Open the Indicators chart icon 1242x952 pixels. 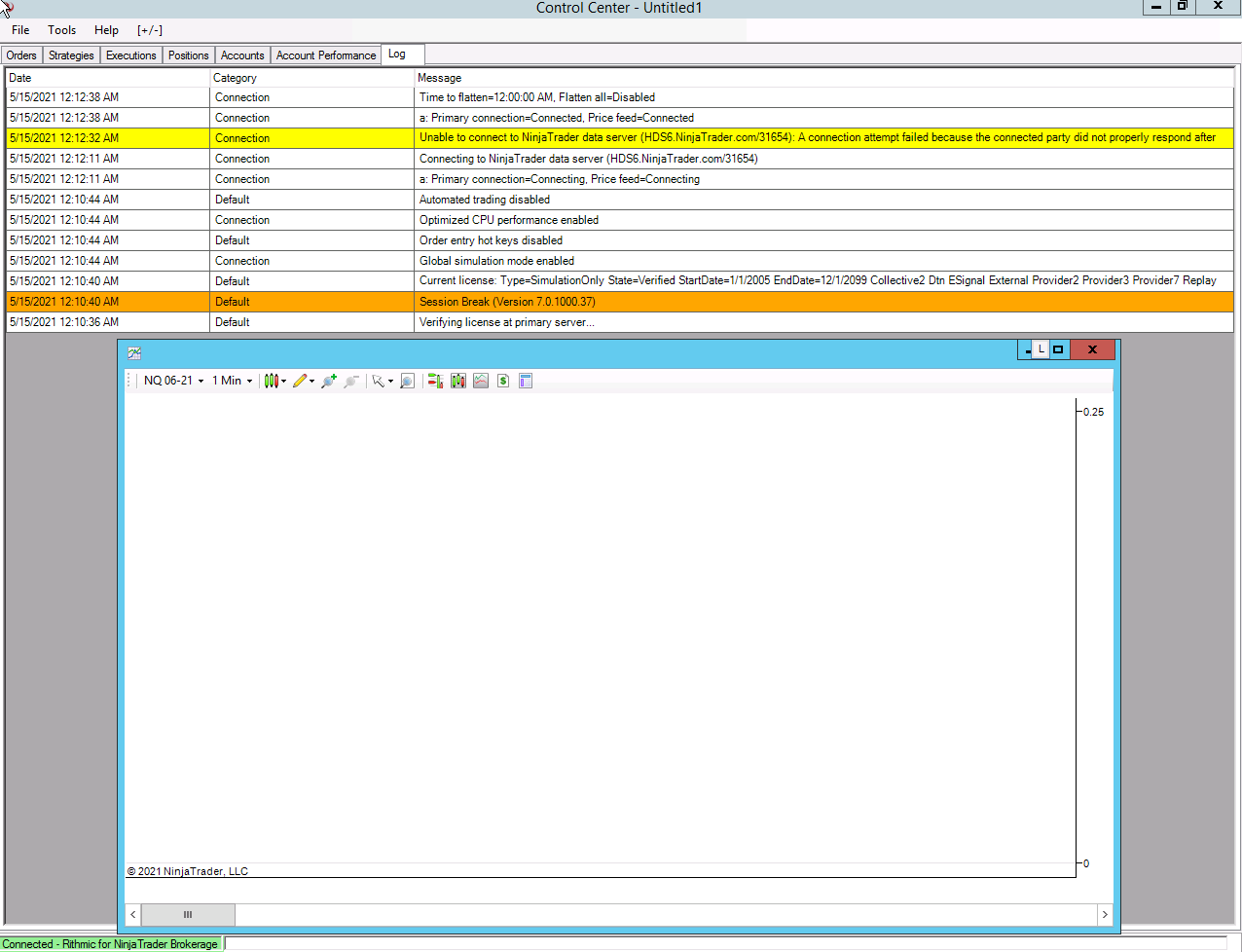(x=481, y=381)
